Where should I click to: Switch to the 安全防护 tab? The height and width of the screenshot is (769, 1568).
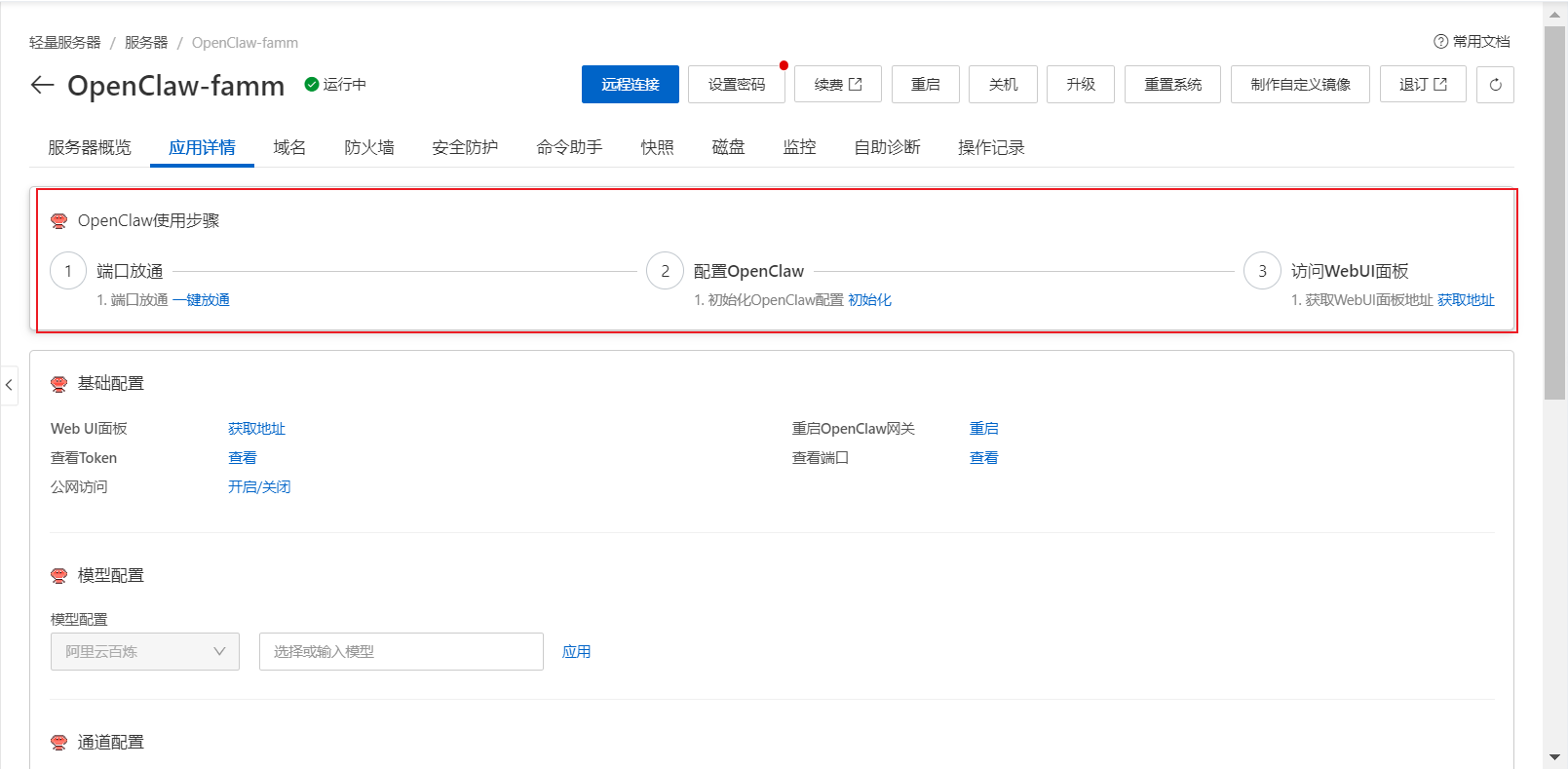tap(465, 147)
